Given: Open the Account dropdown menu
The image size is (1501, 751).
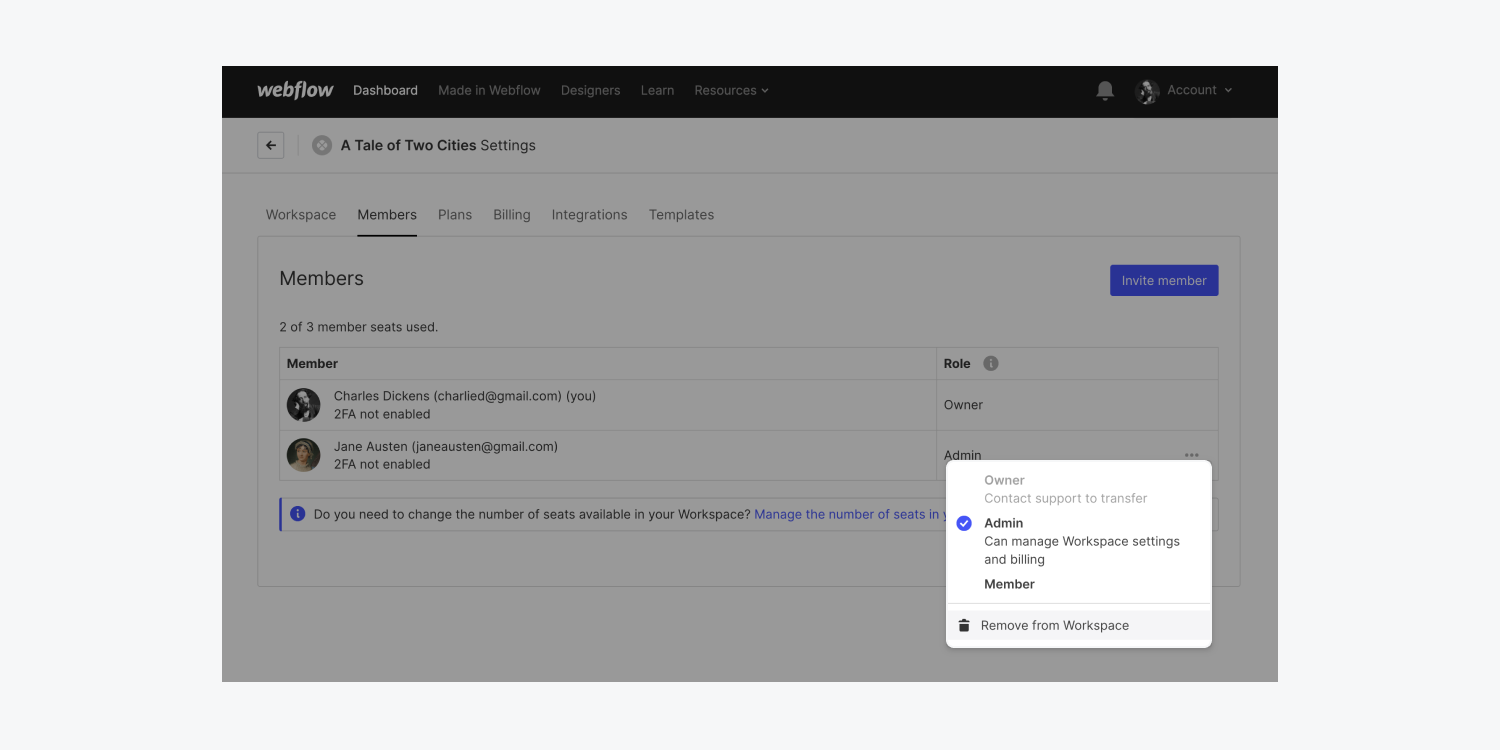Looking at the screenshot, I should pyautogui.click(x=1199, y=90).
